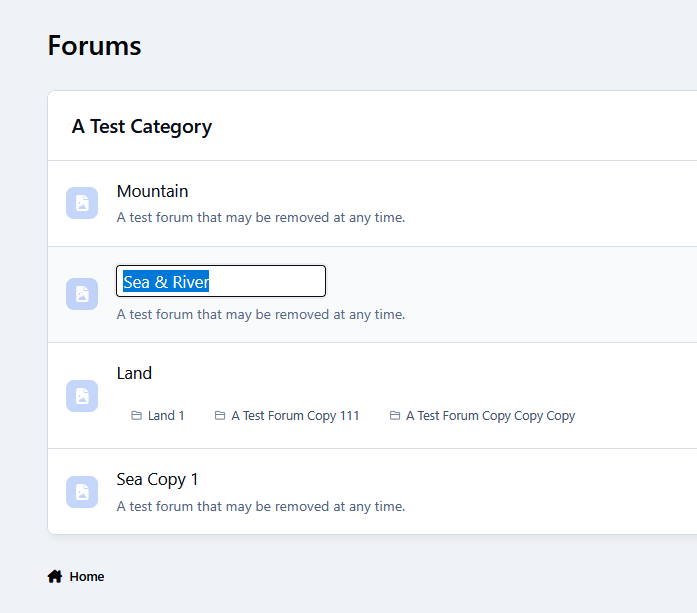Select the A Test Category heading
This screenshot has height=613, width=697.
142,127
